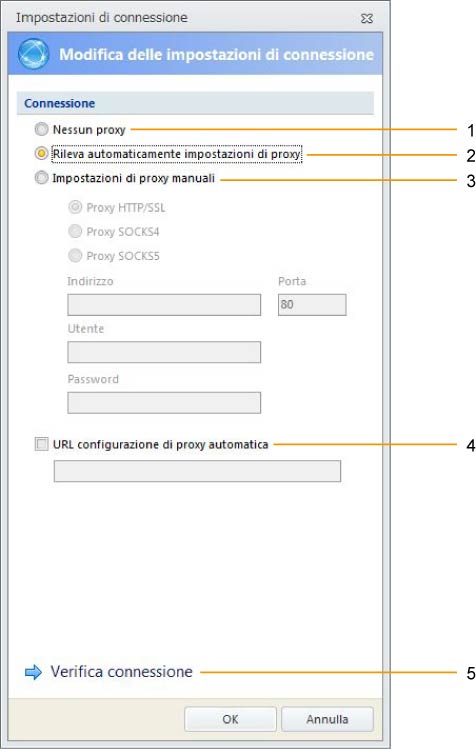
Task: Click the automatic proxy URL text box
Action: (x=197, y=471)
